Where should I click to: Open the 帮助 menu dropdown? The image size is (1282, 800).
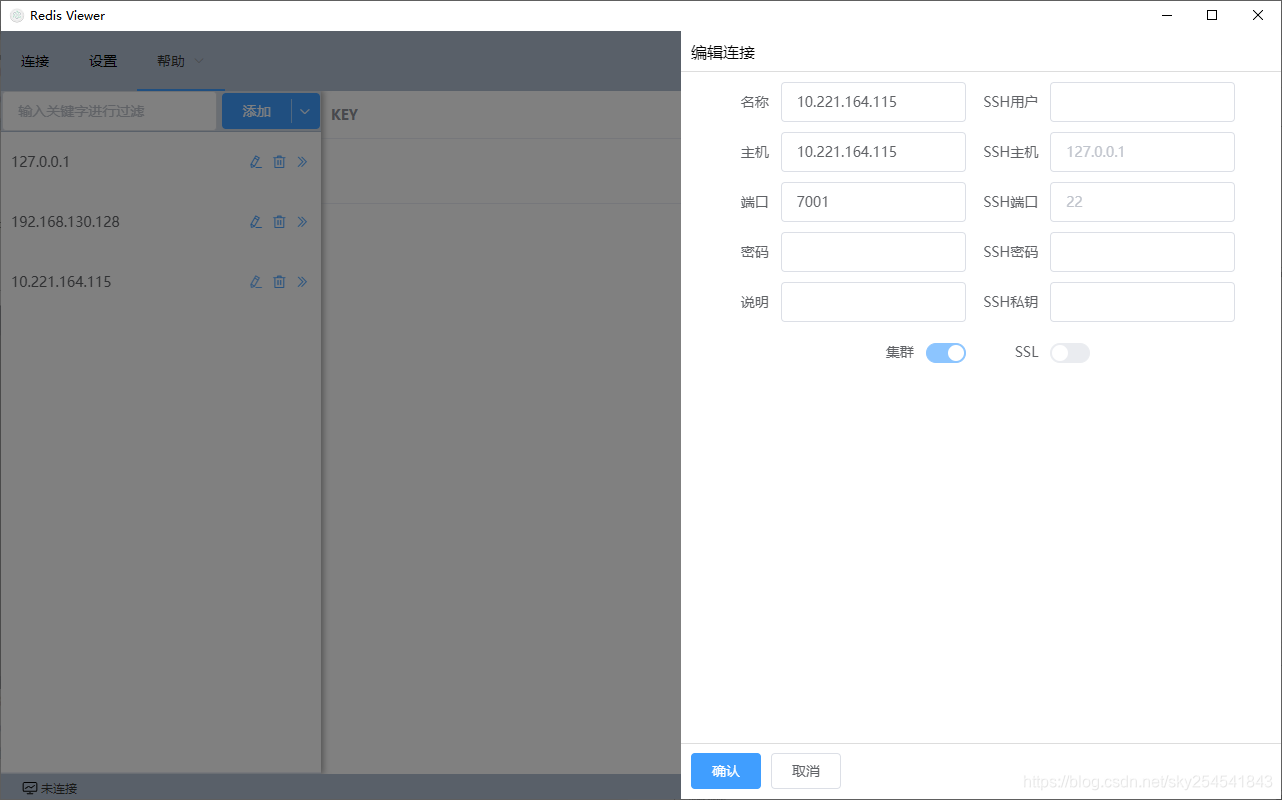(180, 61)
